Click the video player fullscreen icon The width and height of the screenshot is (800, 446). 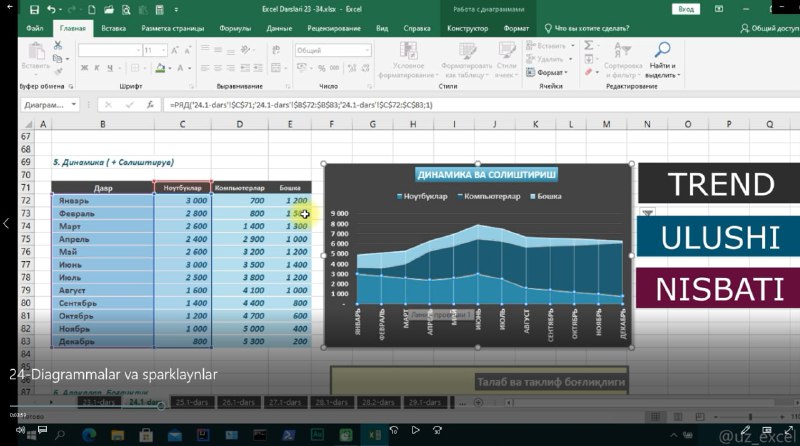(789, 430)
